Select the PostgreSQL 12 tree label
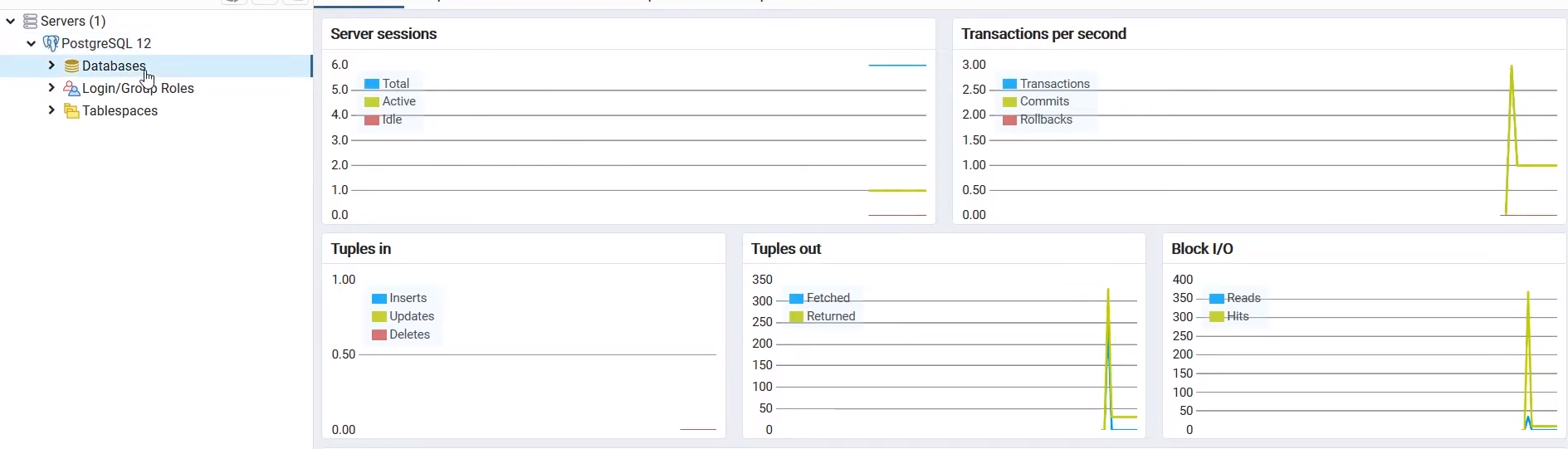The width and height of the screenshot is (1568, 449). point(106,43)
